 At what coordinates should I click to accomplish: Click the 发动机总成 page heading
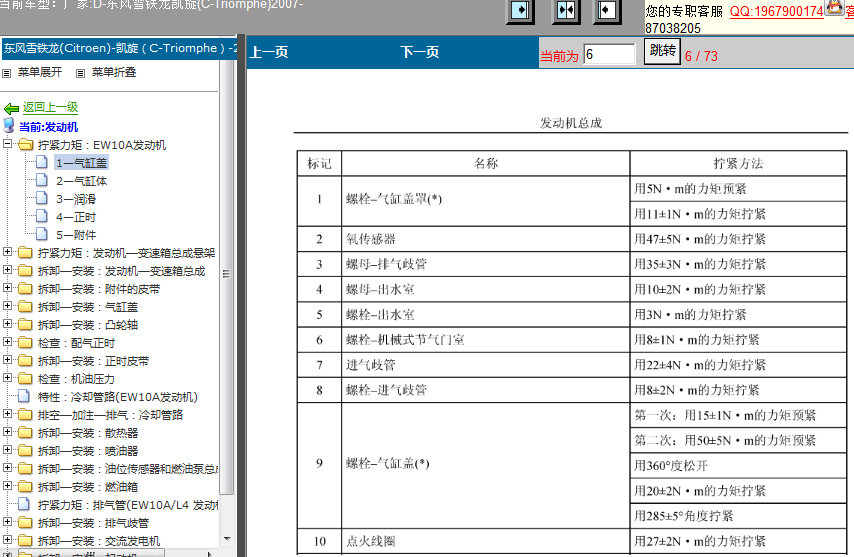(571, 123)
